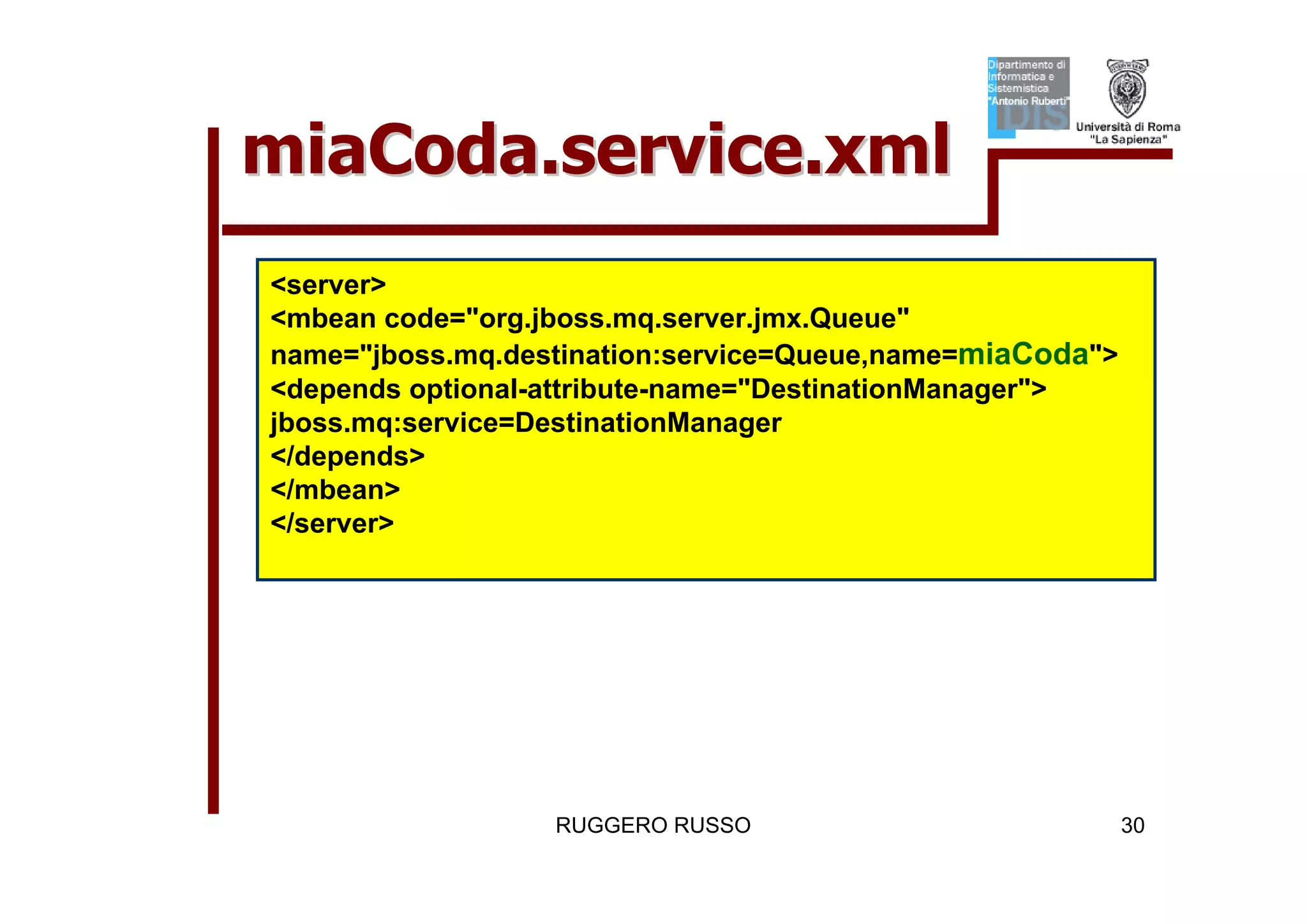The height and width of the screenshot is (924, 1307).
Task: Click the mbean code attribute line
Action: coord(589,318)
